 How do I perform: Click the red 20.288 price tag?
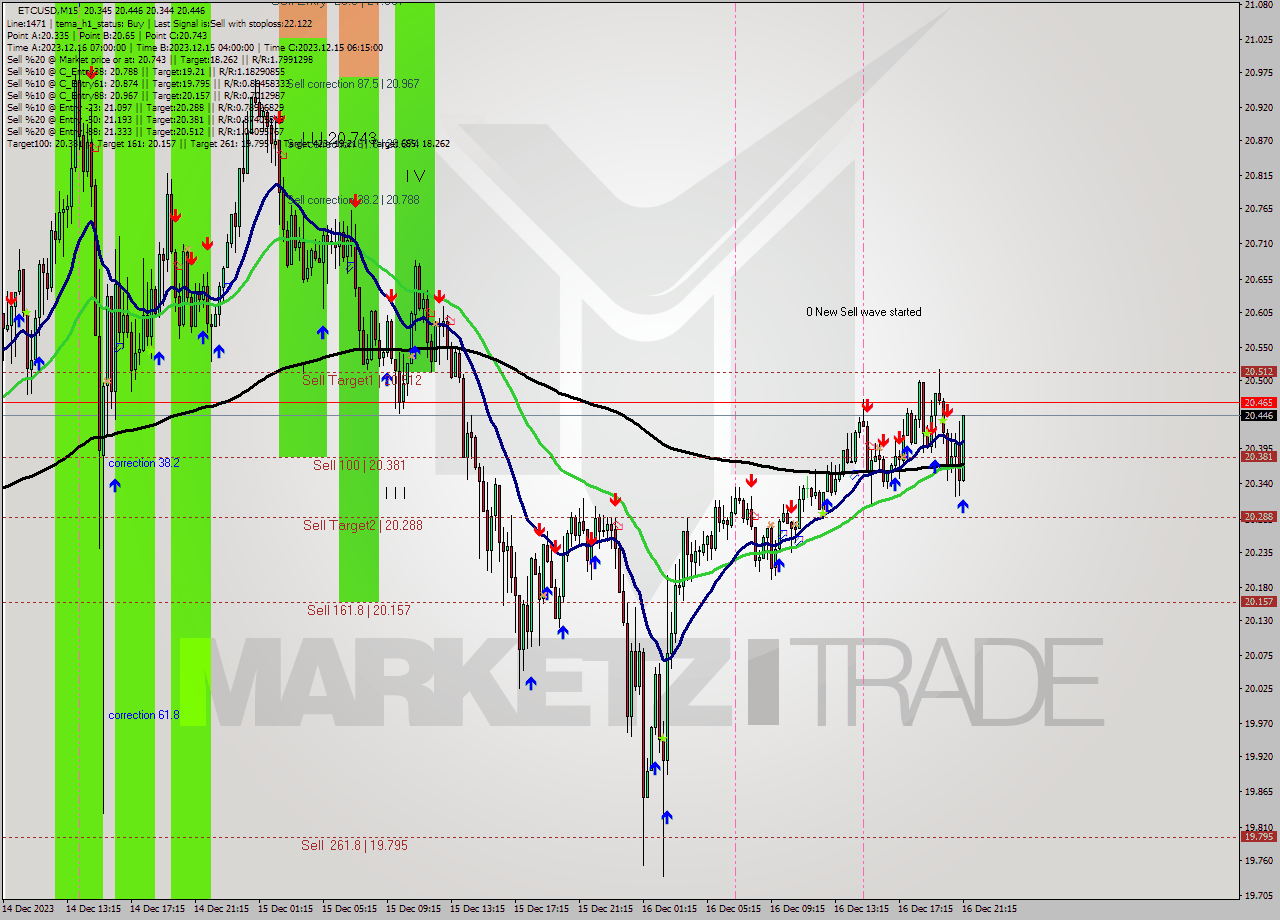(x=1258, y=517)
